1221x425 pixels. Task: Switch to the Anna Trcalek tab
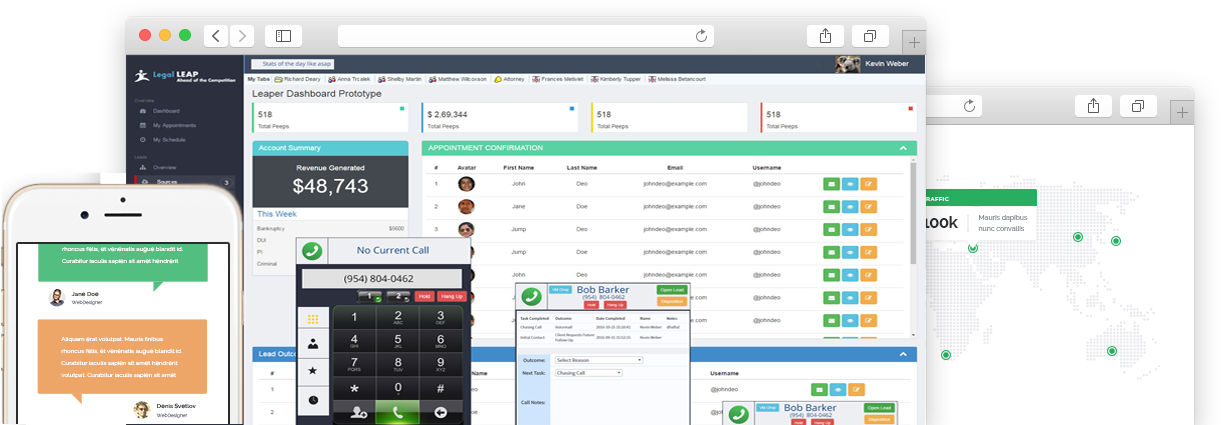pos(350,78)
